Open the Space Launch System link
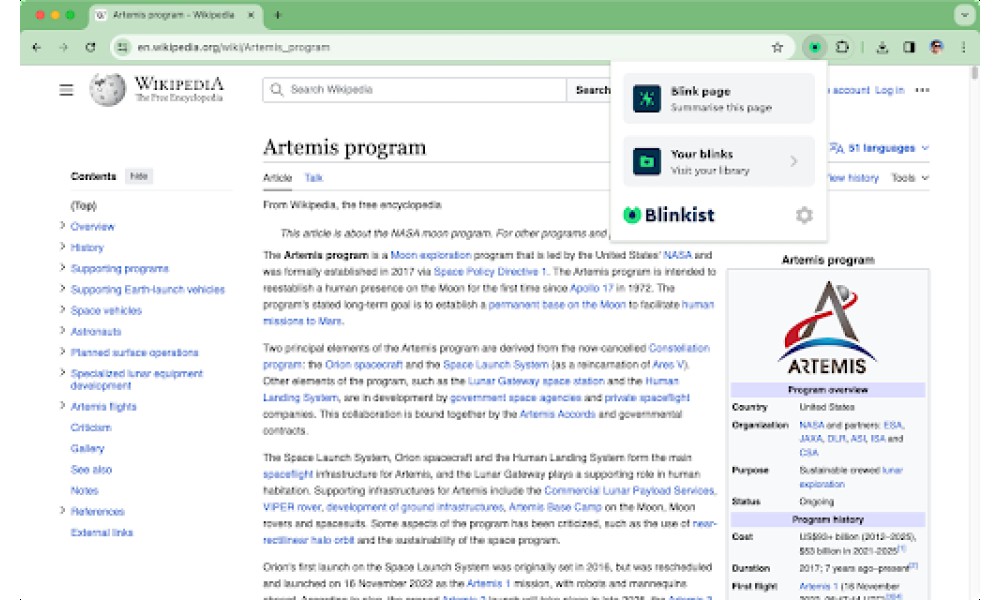This screenshot has height=600, width=1000. (x=496, y=365)
